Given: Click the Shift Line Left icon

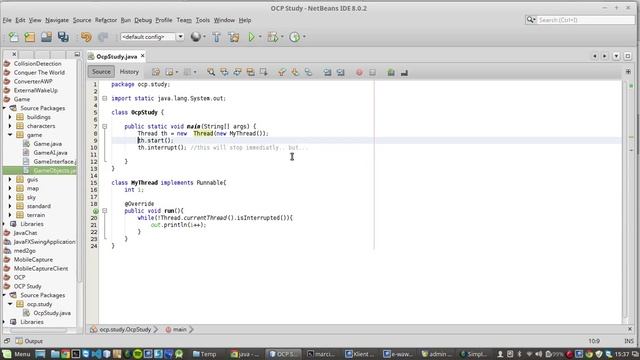Looking at the screenshot, I should click(x=327, y=73).
